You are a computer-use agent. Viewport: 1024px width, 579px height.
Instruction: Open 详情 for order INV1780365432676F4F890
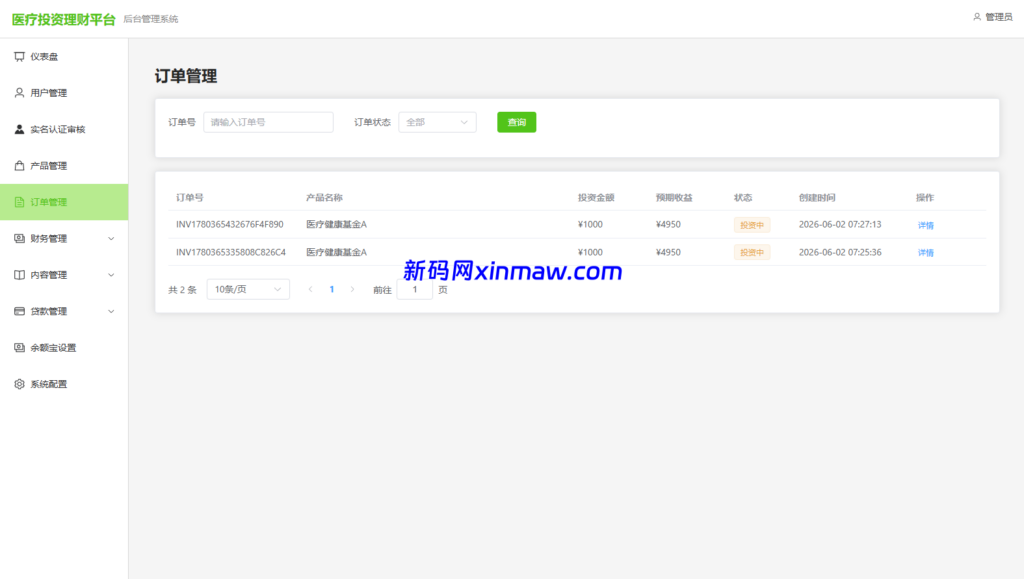tap(925, 225)
